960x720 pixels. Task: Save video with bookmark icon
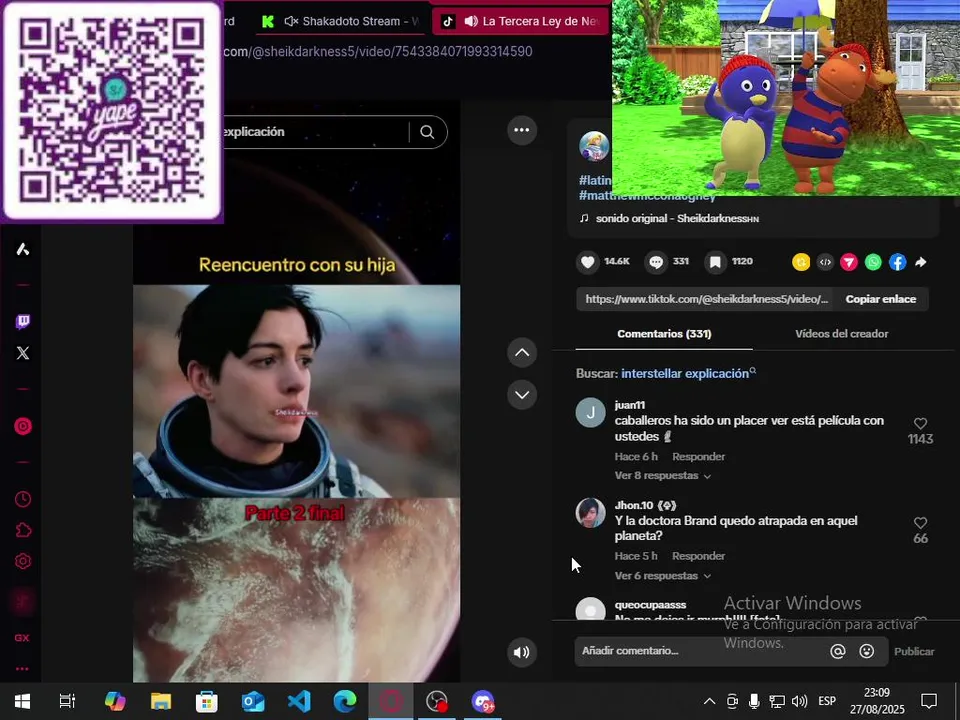[x=714, y=262]
